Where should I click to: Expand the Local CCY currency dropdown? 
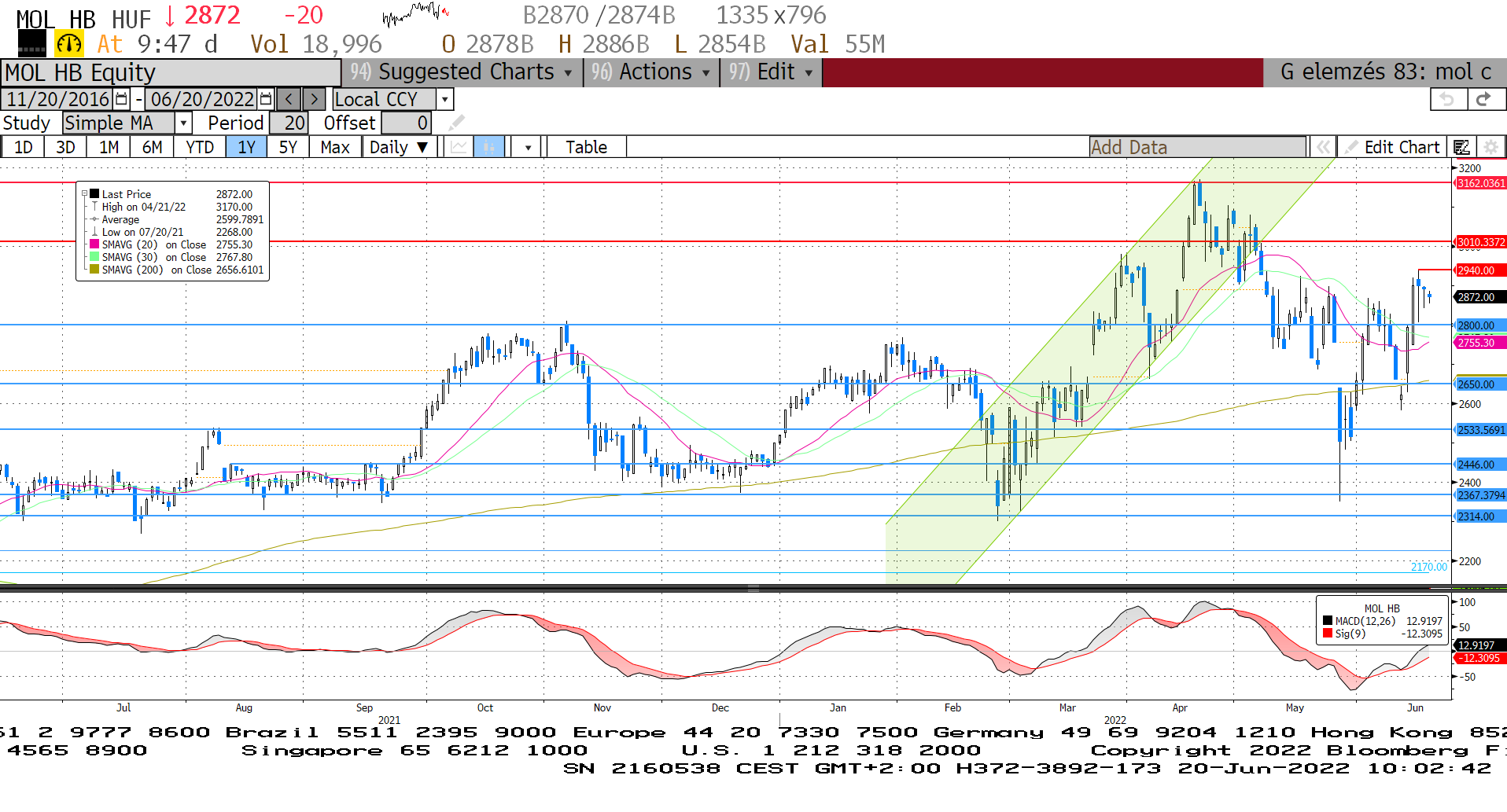click(445, 99)
